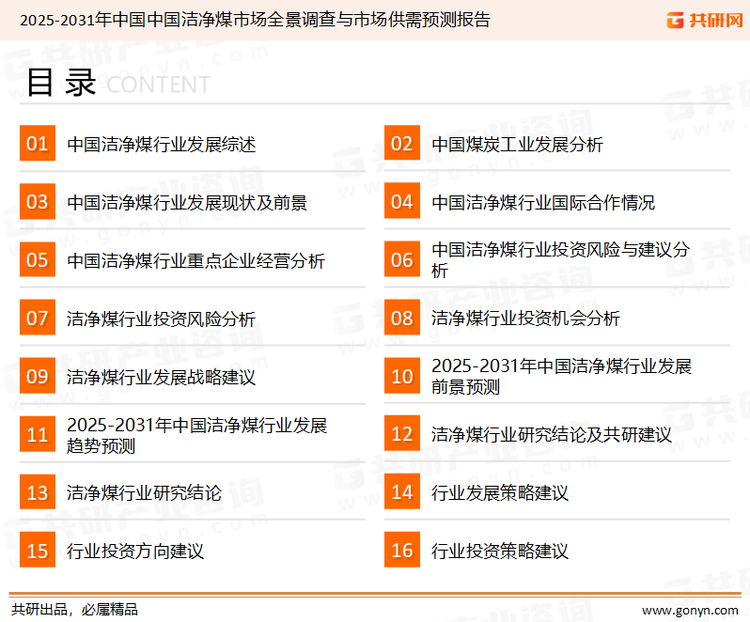Click the orange 05 number box
The width and height of the screenshot is (750, 622).
(x=37, y=260)
